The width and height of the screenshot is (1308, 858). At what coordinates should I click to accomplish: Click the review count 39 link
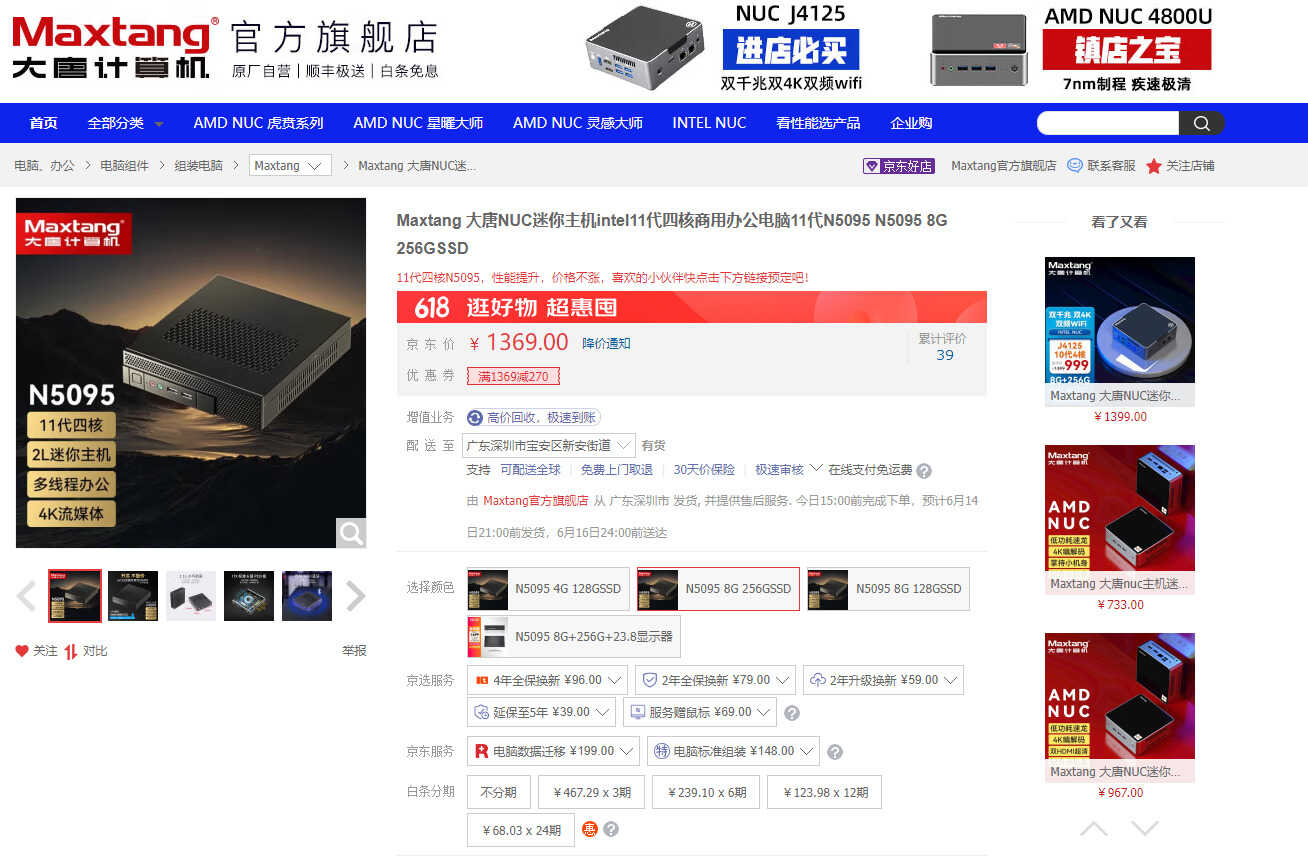(x=944, y=355)
